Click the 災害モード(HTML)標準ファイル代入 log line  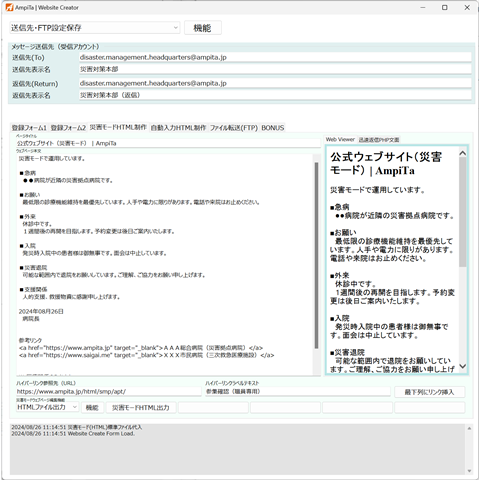point(77,427)
